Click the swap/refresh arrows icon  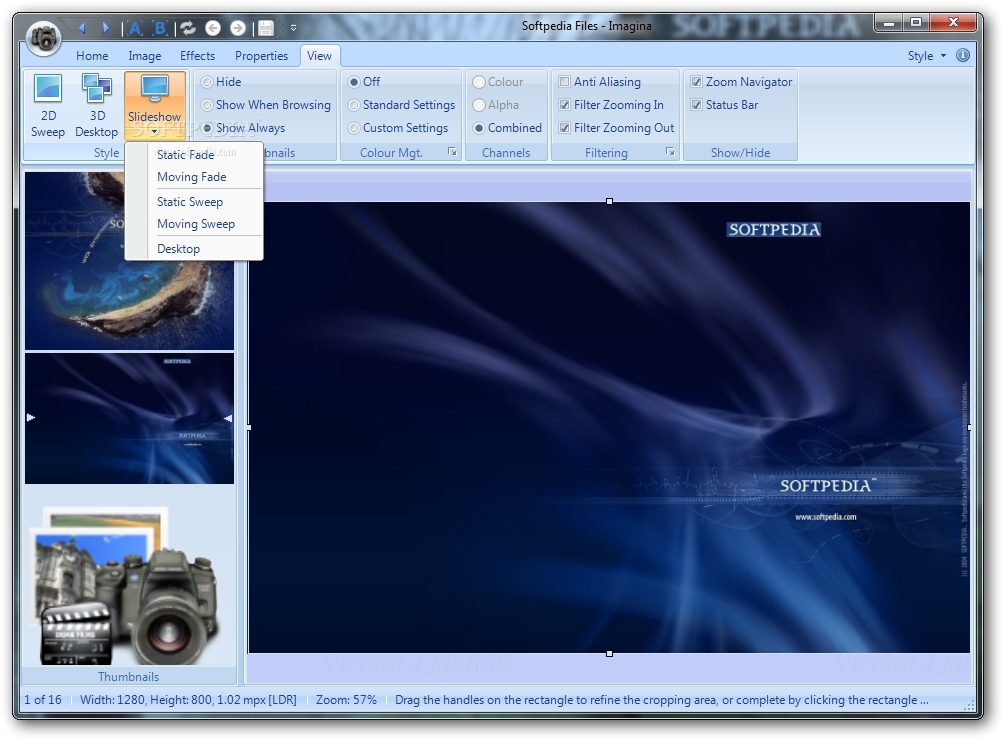188,28
